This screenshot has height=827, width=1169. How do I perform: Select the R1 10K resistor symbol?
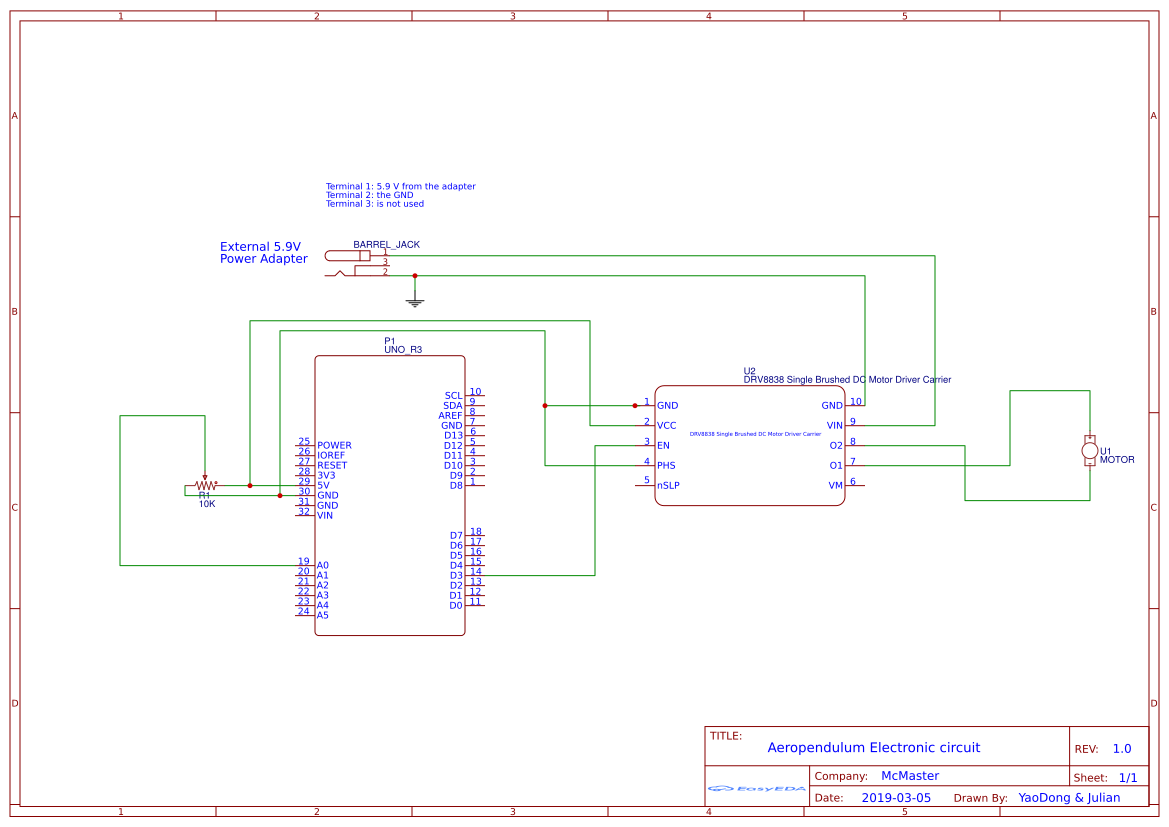coord(204,487)
